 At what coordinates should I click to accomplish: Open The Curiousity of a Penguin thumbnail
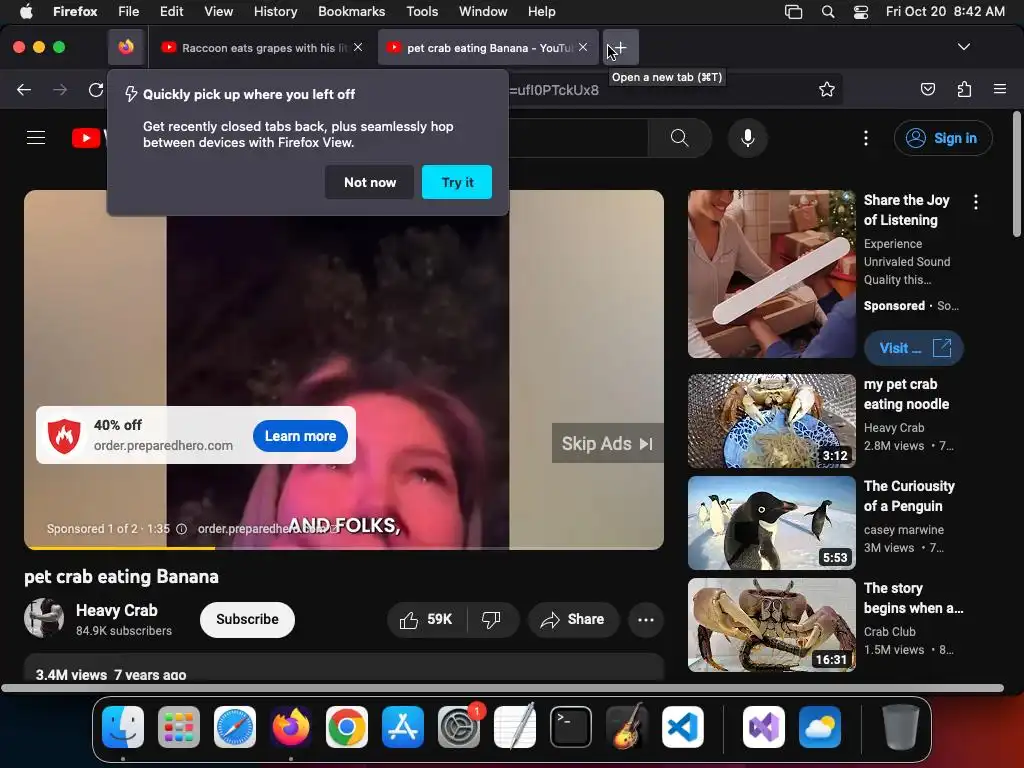click(771, 523)
